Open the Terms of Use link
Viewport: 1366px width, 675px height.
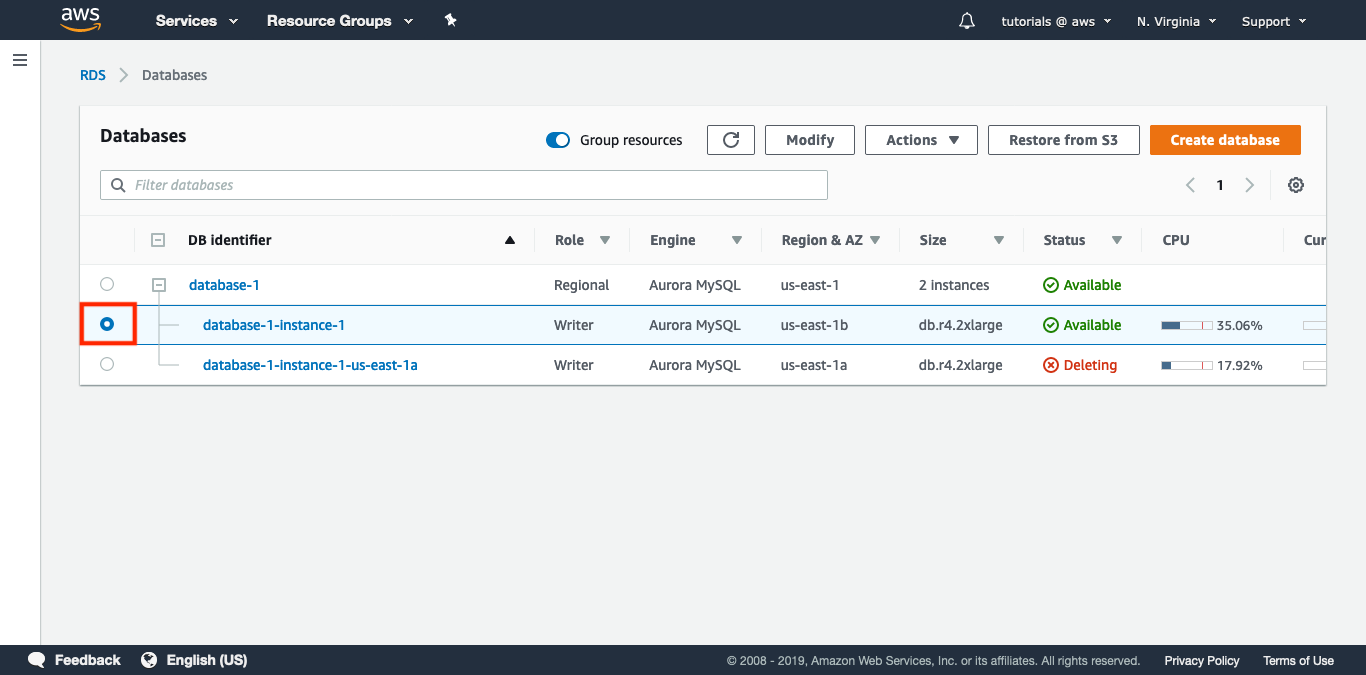[x=1298, y=660]
